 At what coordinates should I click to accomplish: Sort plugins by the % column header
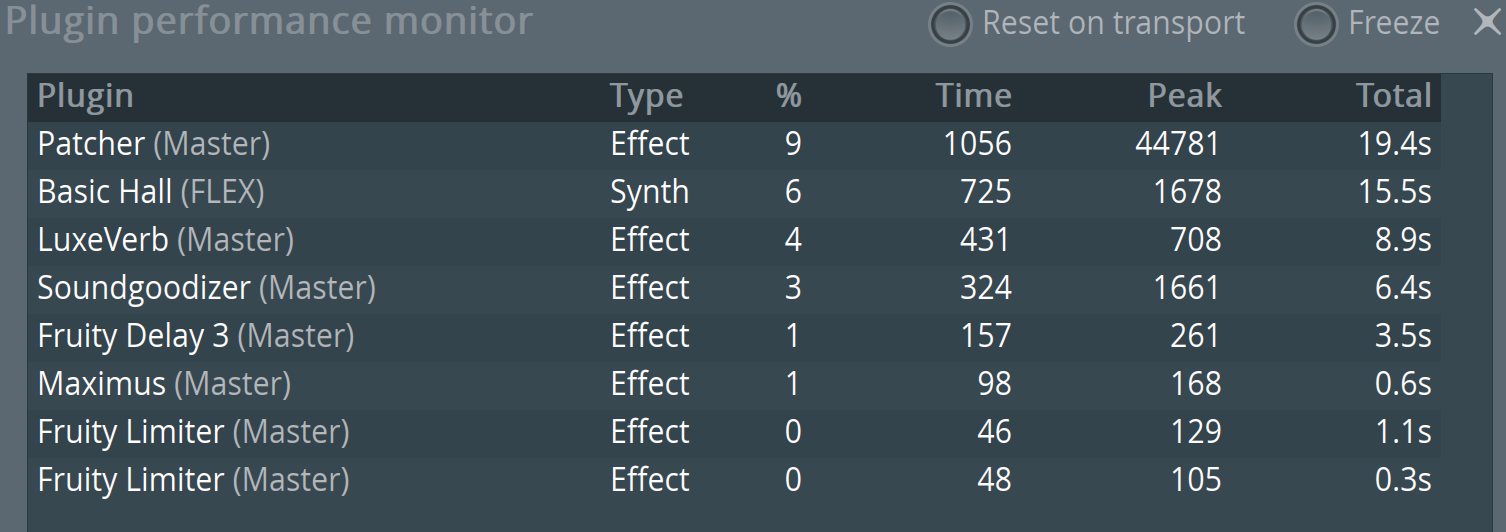pos(789,96)
